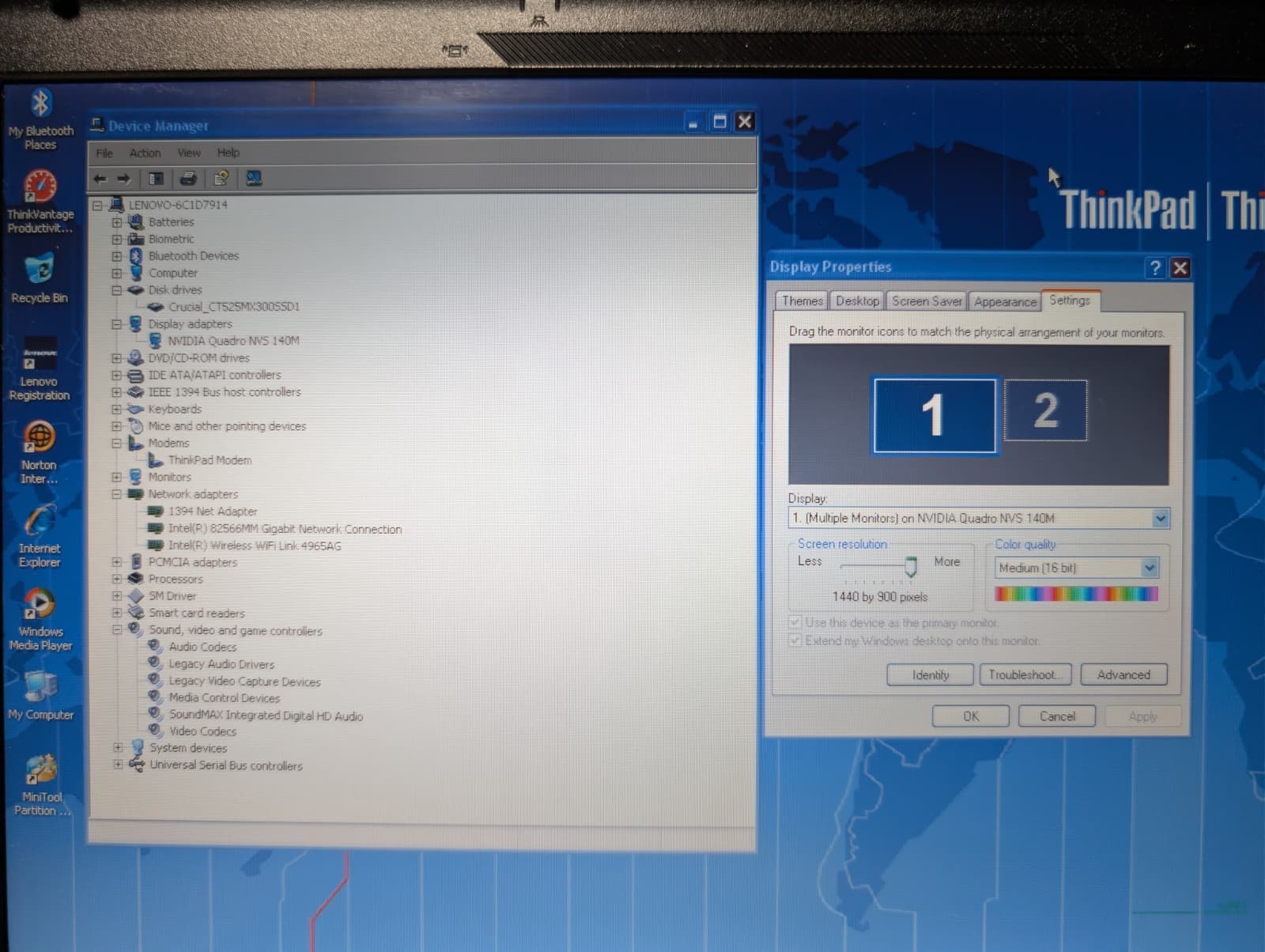Click the Forward arrow in Device Manager toolbar

coord(124,179)
